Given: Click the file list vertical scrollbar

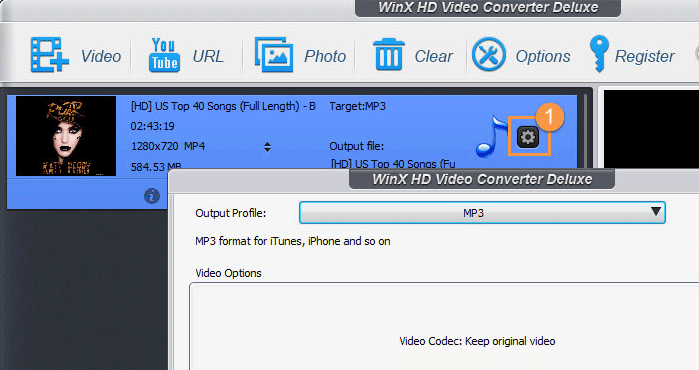Looking at the screenshot, I should tap(585, 131).
